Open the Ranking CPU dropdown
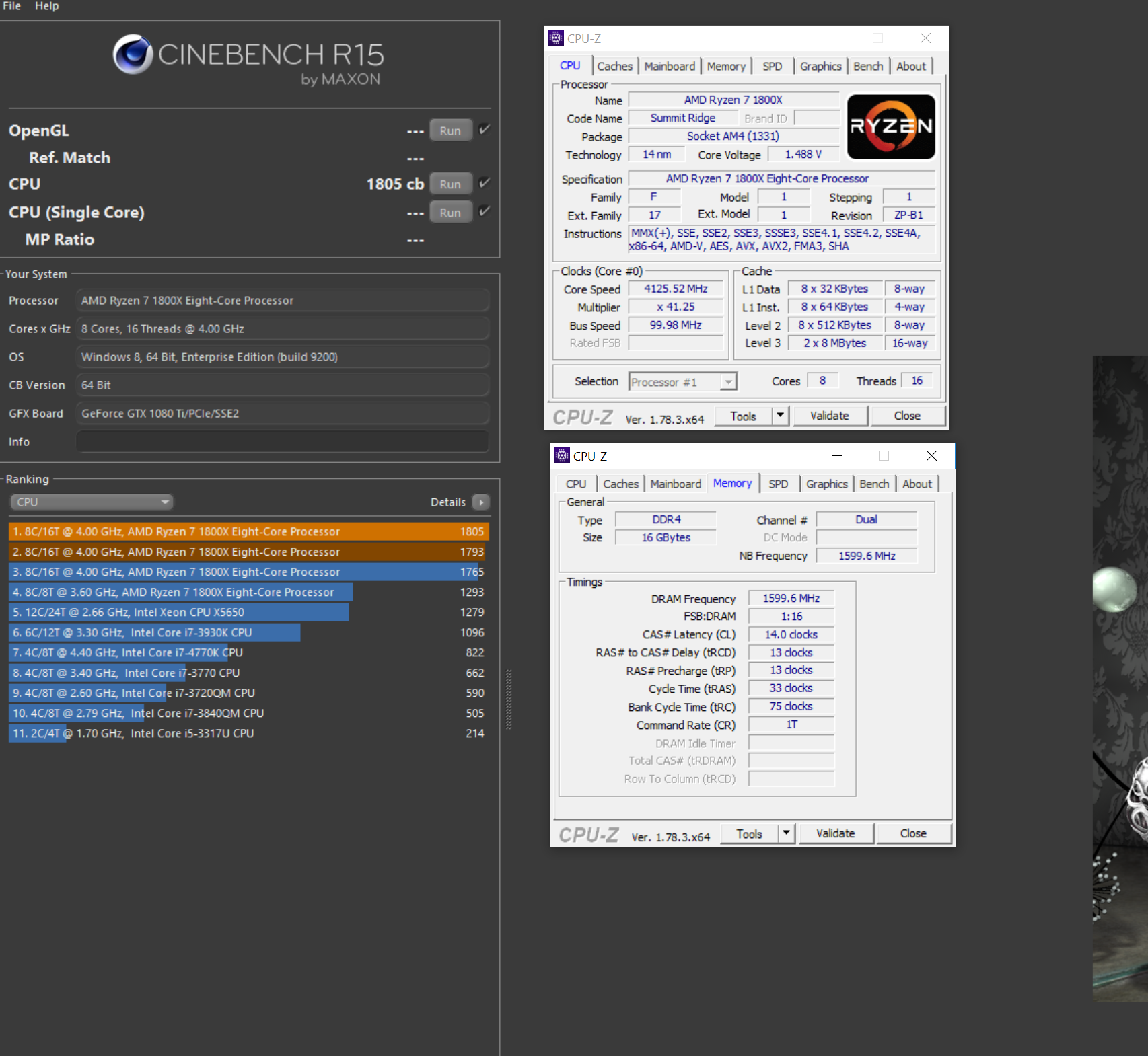This screenshot has height=1056, width=1148. pyautogui.click(x=92, y=502)
